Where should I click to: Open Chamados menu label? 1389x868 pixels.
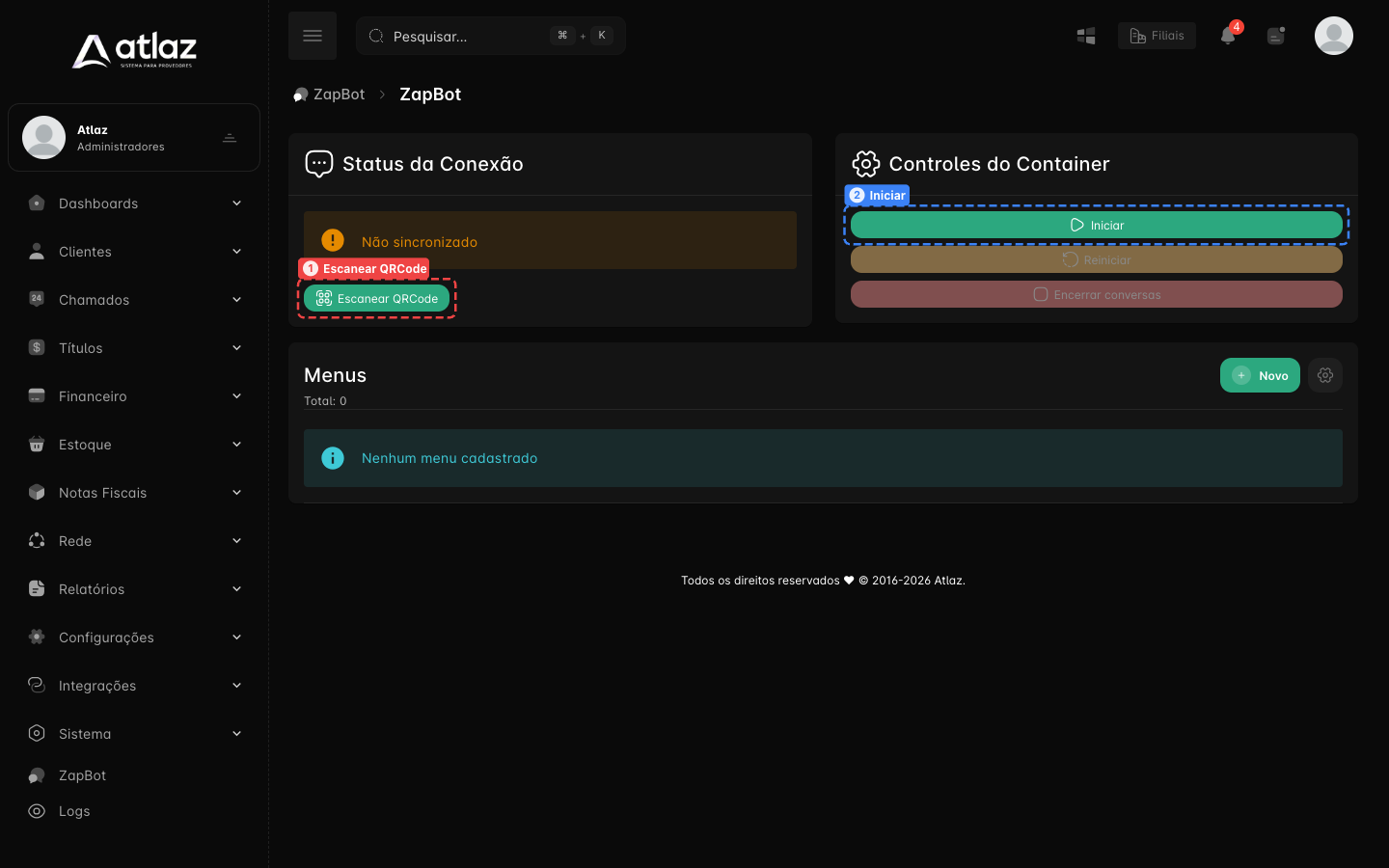coord(94,300)
